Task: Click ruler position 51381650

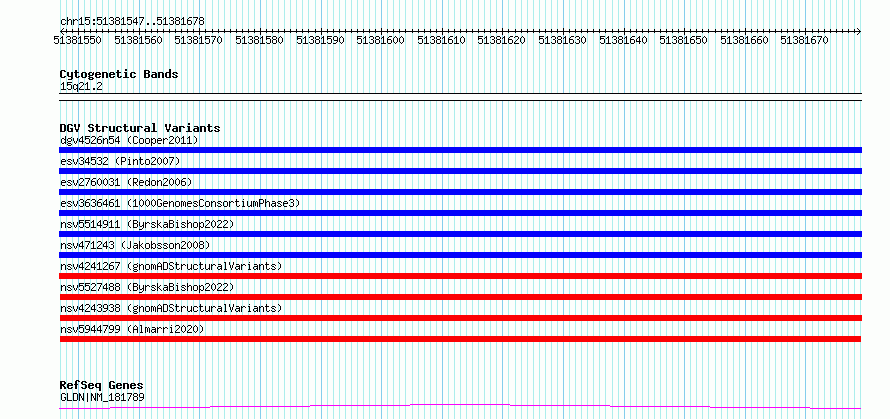Action: point(683,40)
